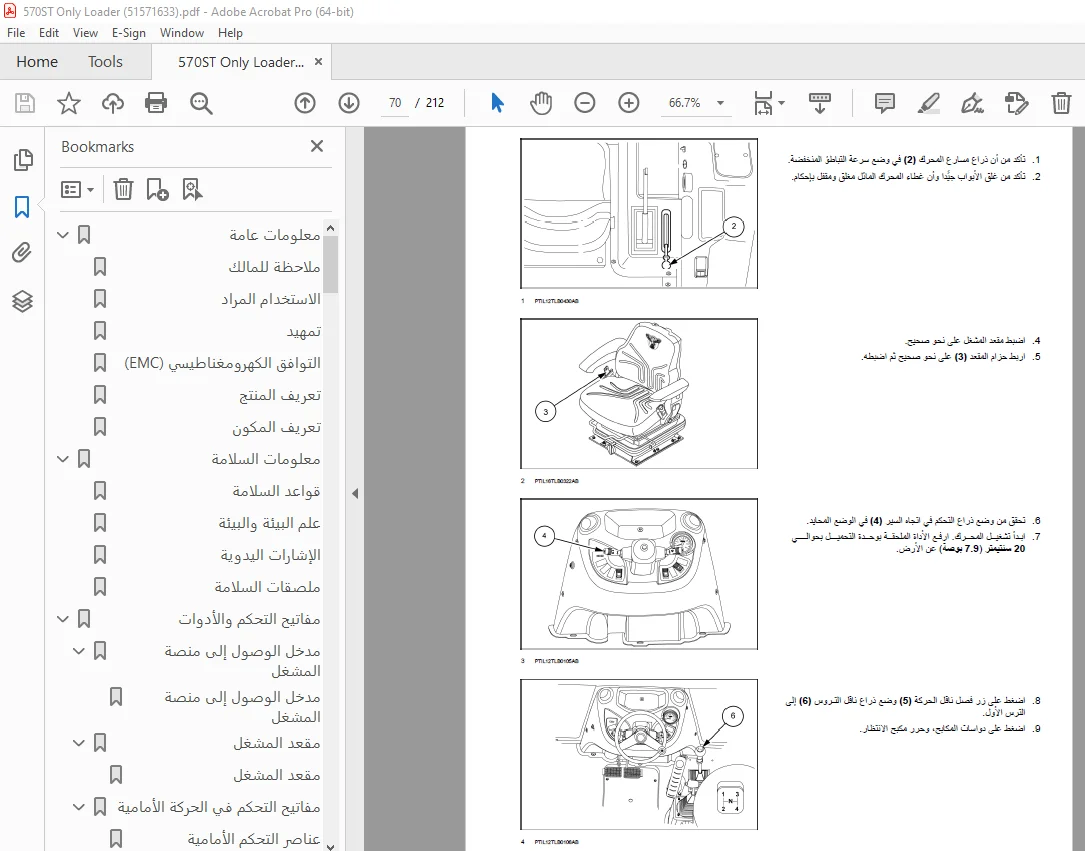The height and width of the screenshot is (851, 1085).
Task: Select the 570ST Only Loader document tab
Action: coord(241,62)
